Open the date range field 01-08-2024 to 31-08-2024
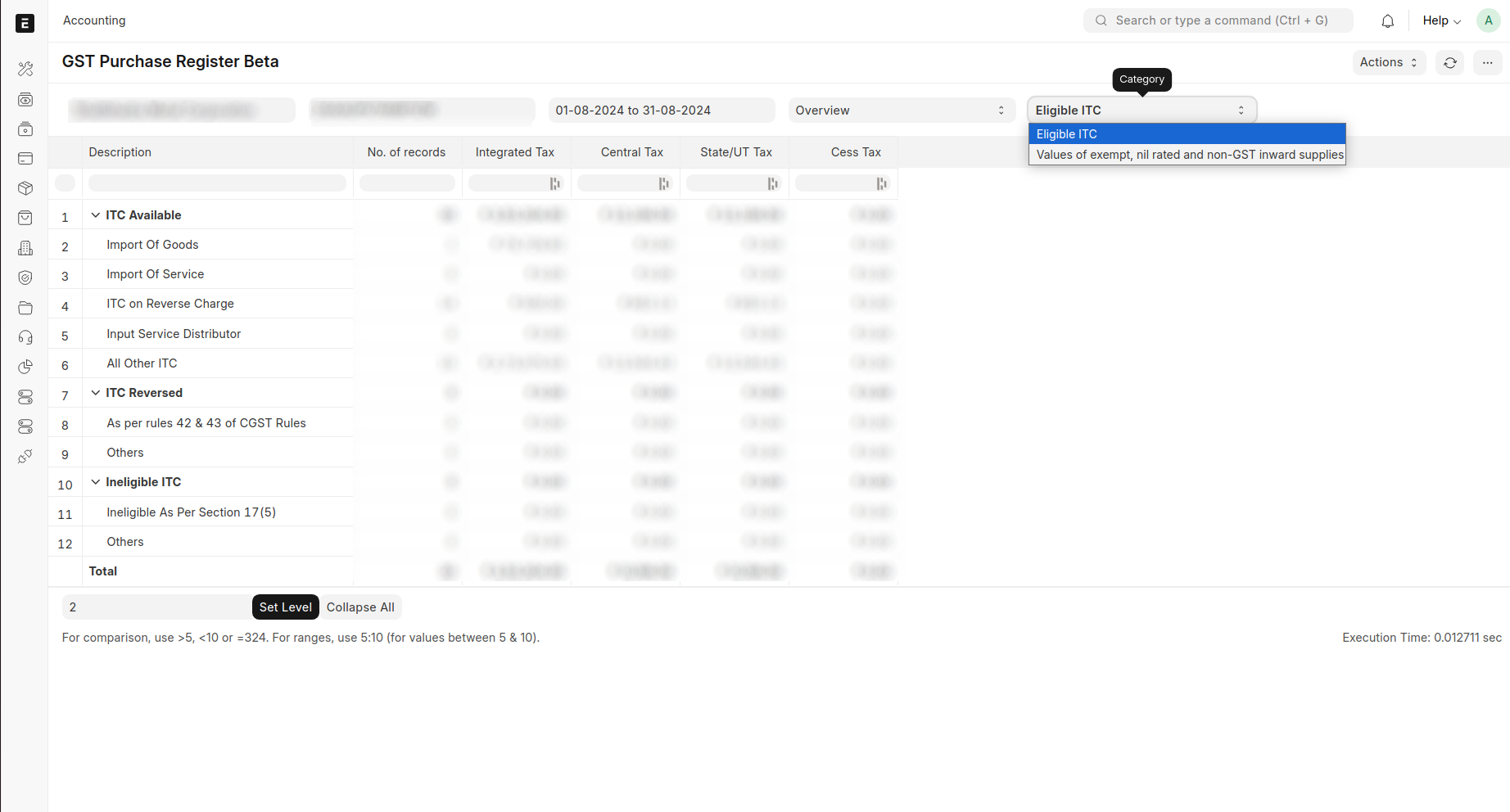 (662, 111)
